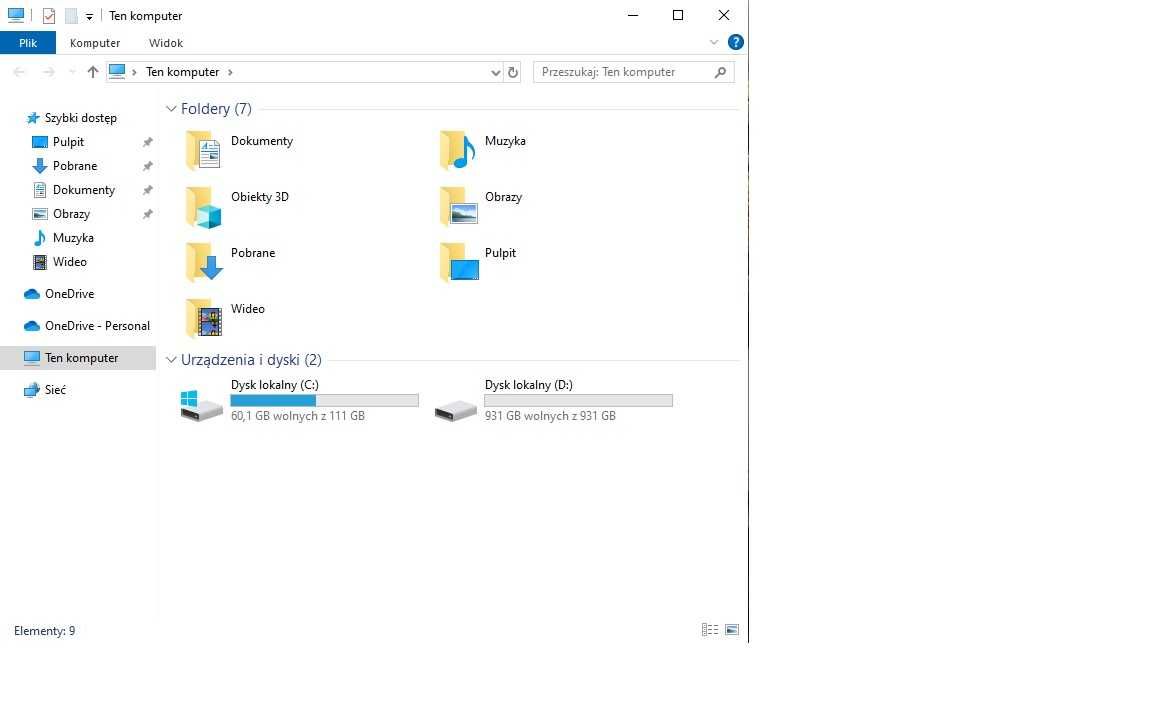Click the pin icon next to sidebar Pulpit
Screen dimensions: 1152x720
(x=148, y=142)
